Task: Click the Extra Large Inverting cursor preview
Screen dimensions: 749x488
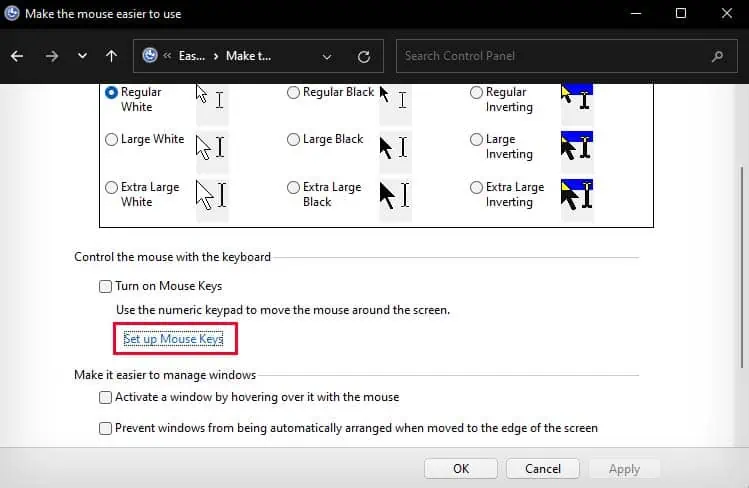Action: click(577, 195)
